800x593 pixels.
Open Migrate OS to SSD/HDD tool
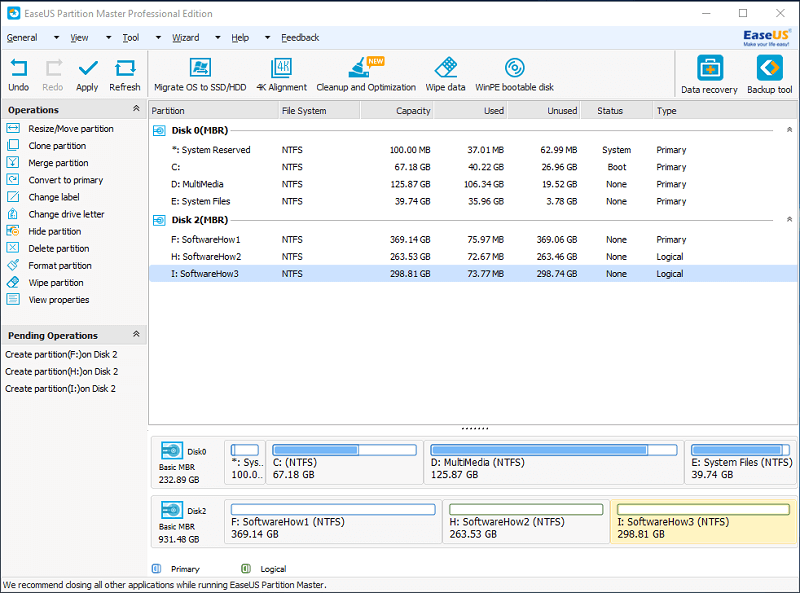click(x=200, y=74)
